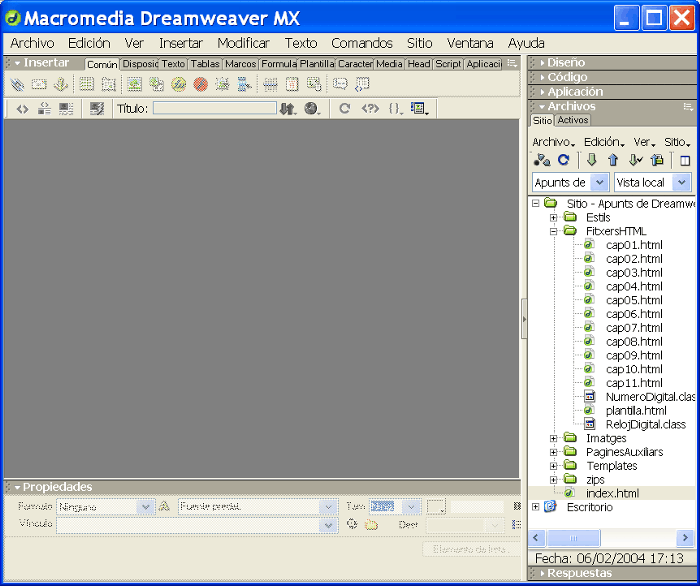Open the Ventana menu
The image size is (700, 586).
click(470, 43)
